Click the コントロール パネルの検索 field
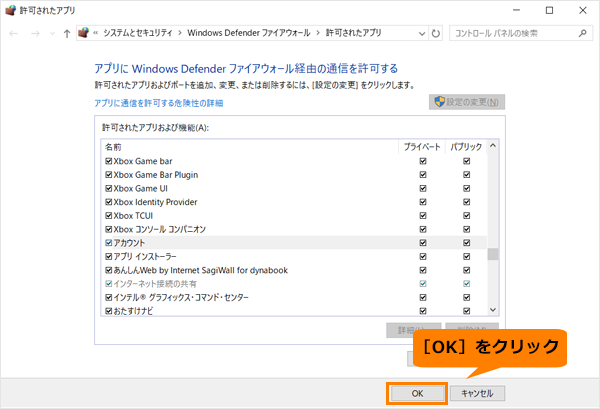The height and width of the screenshot is (409, 600). tap(521, 33)
